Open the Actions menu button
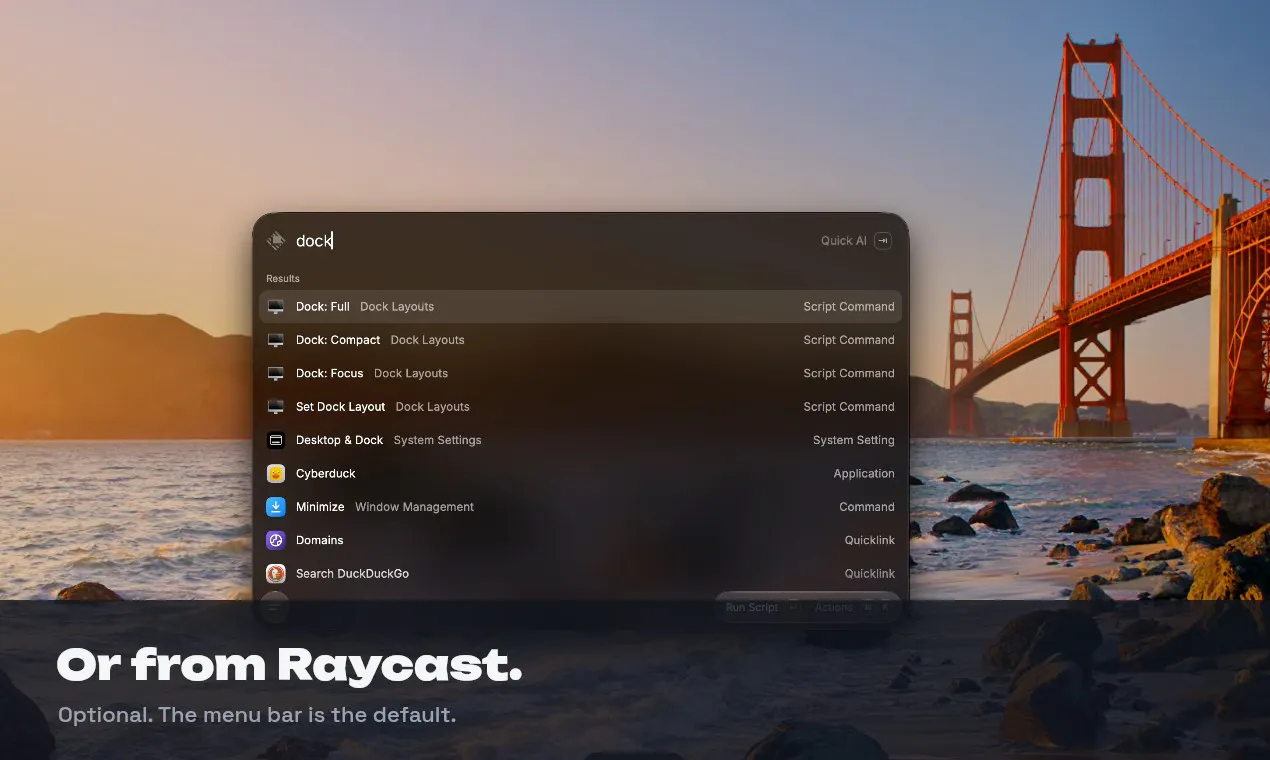 click(x=852, y=607)
